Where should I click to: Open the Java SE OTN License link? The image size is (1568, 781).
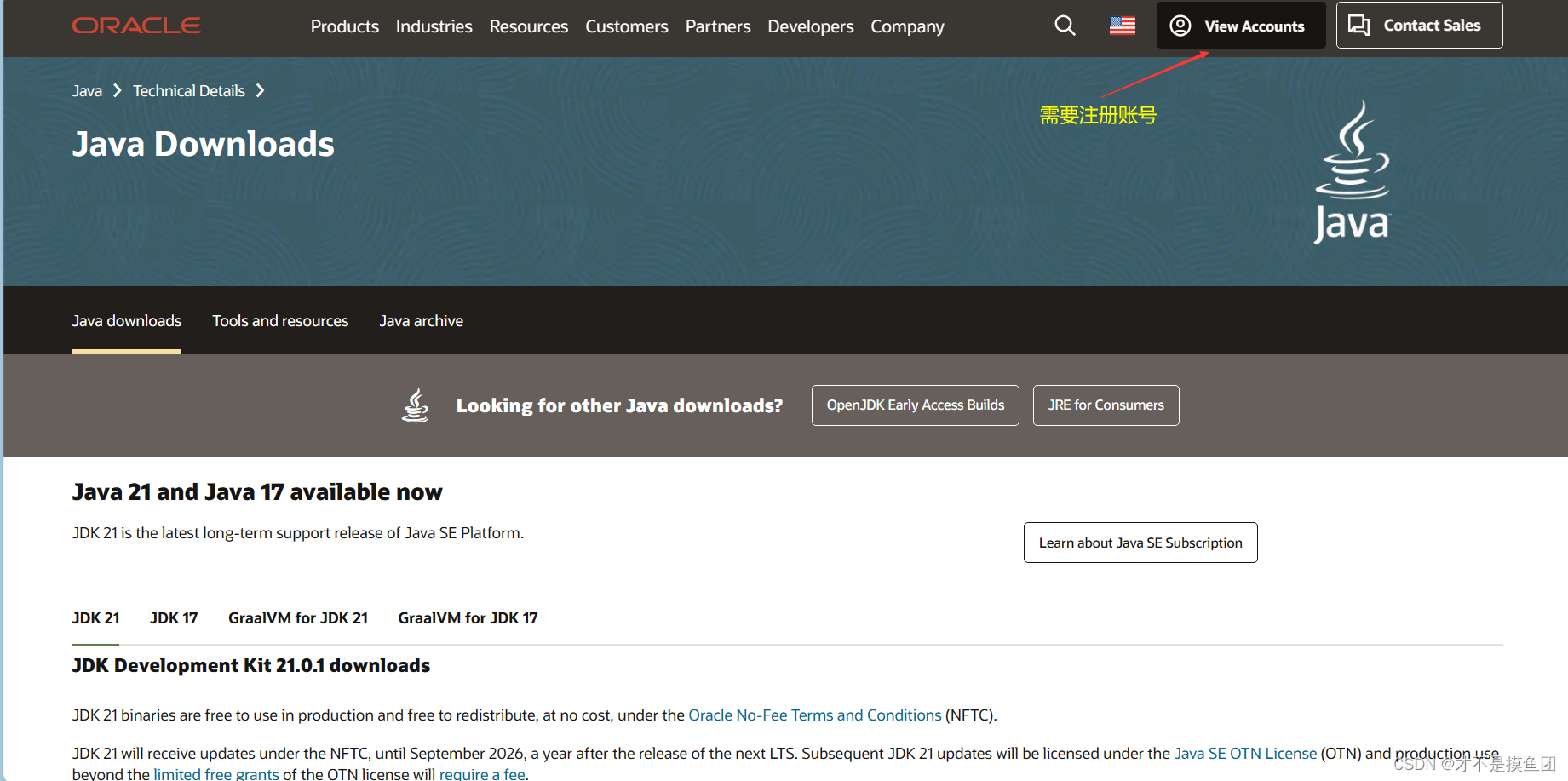point(1244,753)
